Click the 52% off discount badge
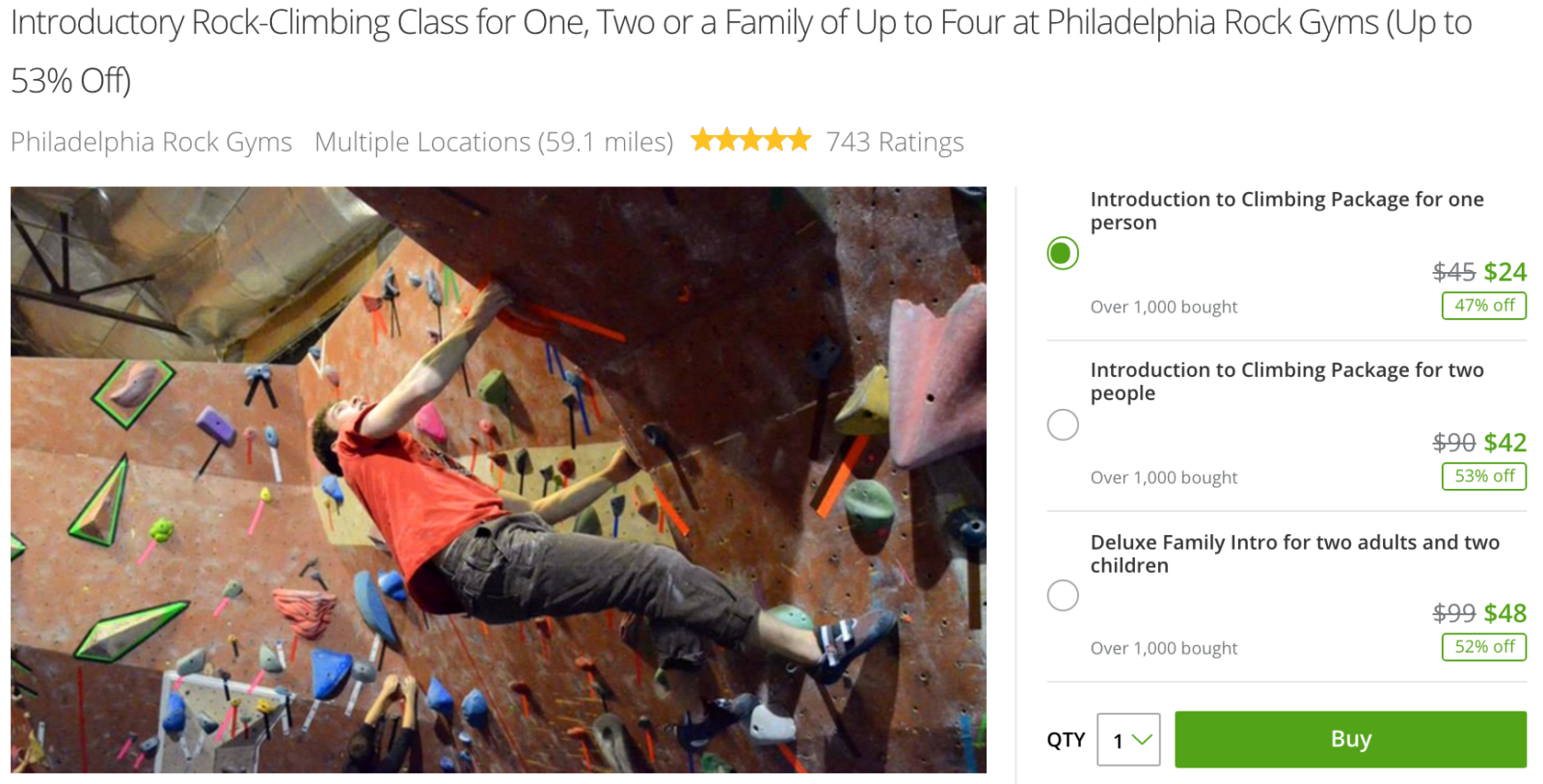Screen dimensions: 1543x784 (x=1483, y=647)
